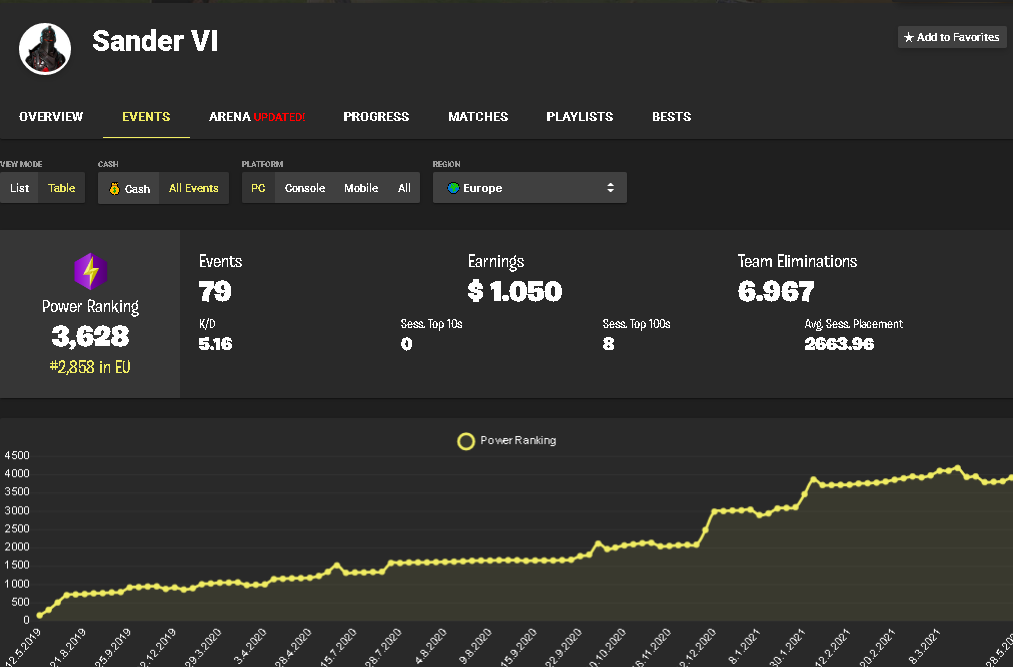Click the Earnings value $ 1.050

pyautogui.click(x=515, y=291)
